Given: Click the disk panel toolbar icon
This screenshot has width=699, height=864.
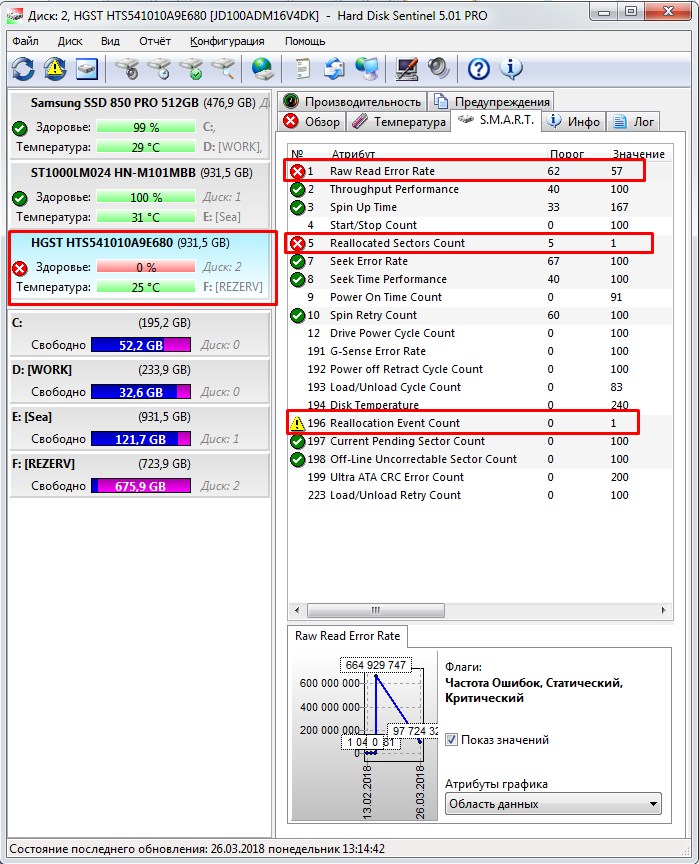Looking at the screenshot, I should 87,69.
